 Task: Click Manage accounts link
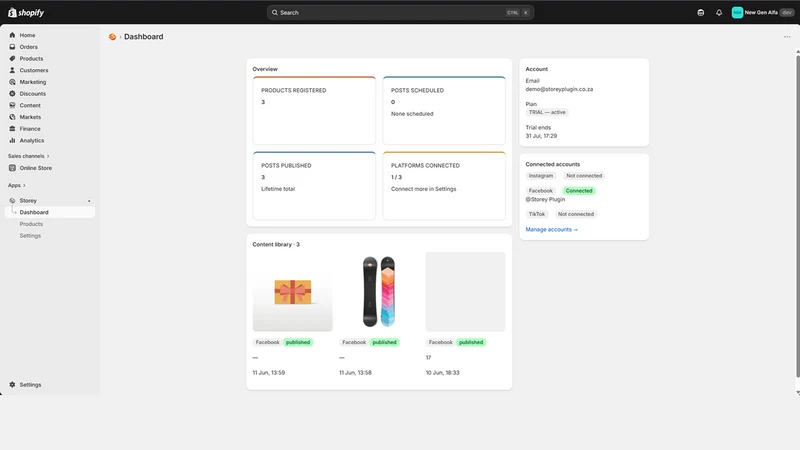click(x=552, y=230)
